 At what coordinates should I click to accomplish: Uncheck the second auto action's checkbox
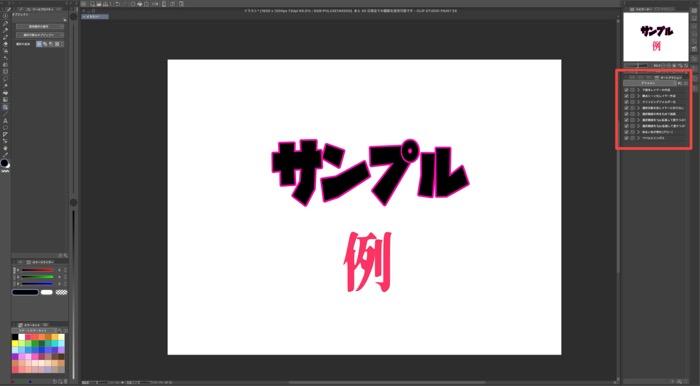(626, 96)
